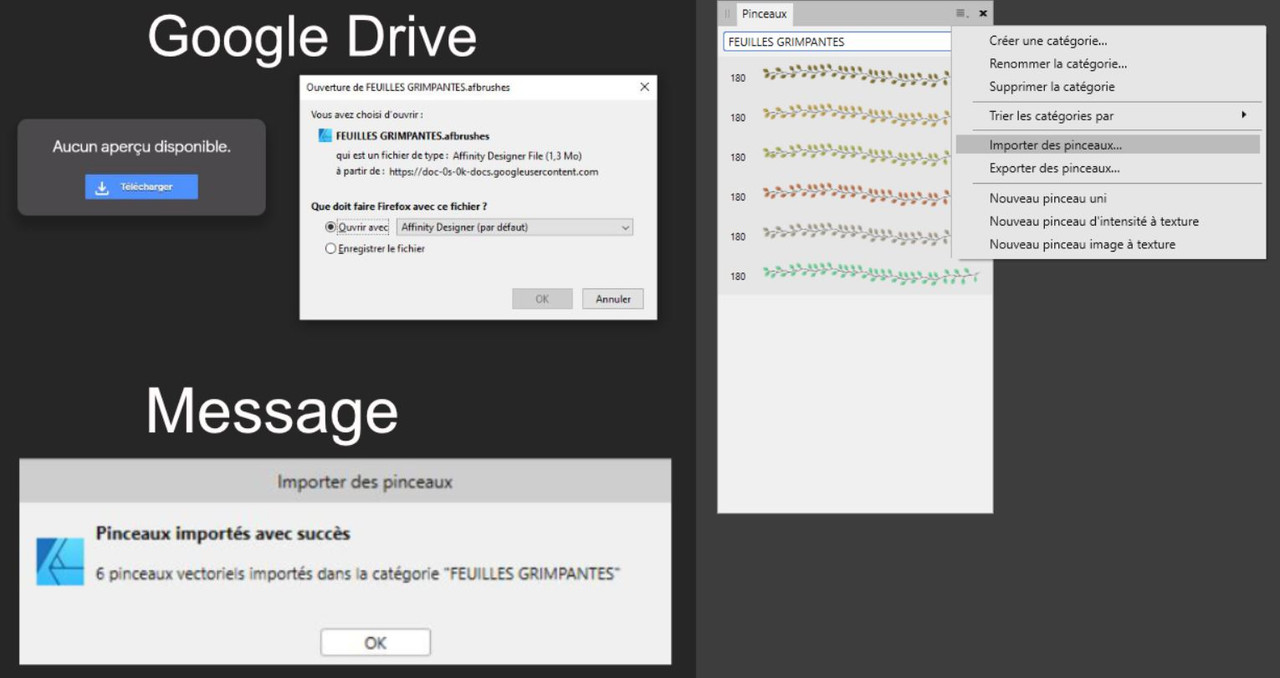Click the Affinity Designer logo in message
The image size is (1280, 678).
[60, 561]
